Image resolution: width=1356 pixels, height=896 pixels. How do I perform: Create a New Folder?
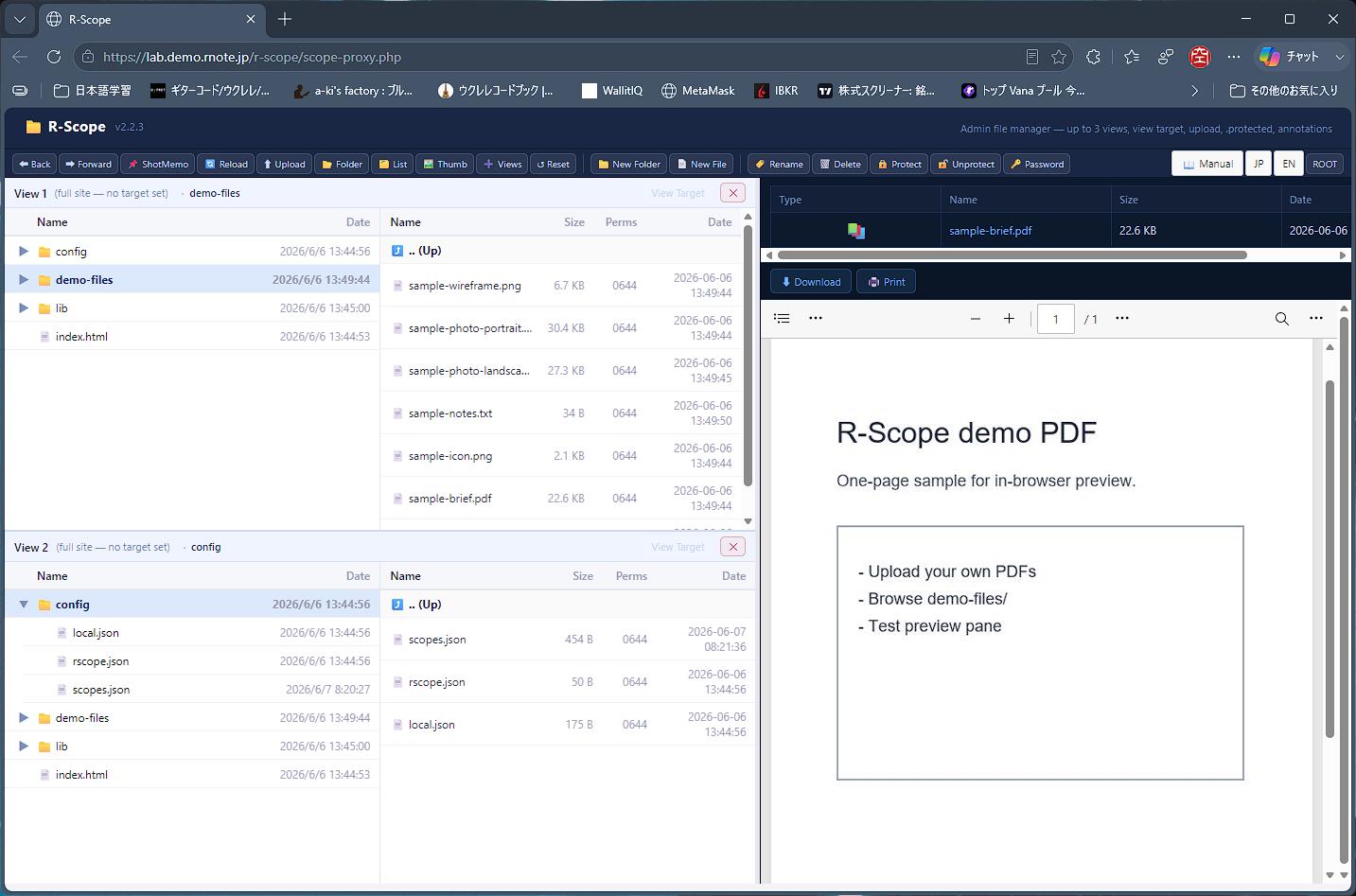(628, 164)
